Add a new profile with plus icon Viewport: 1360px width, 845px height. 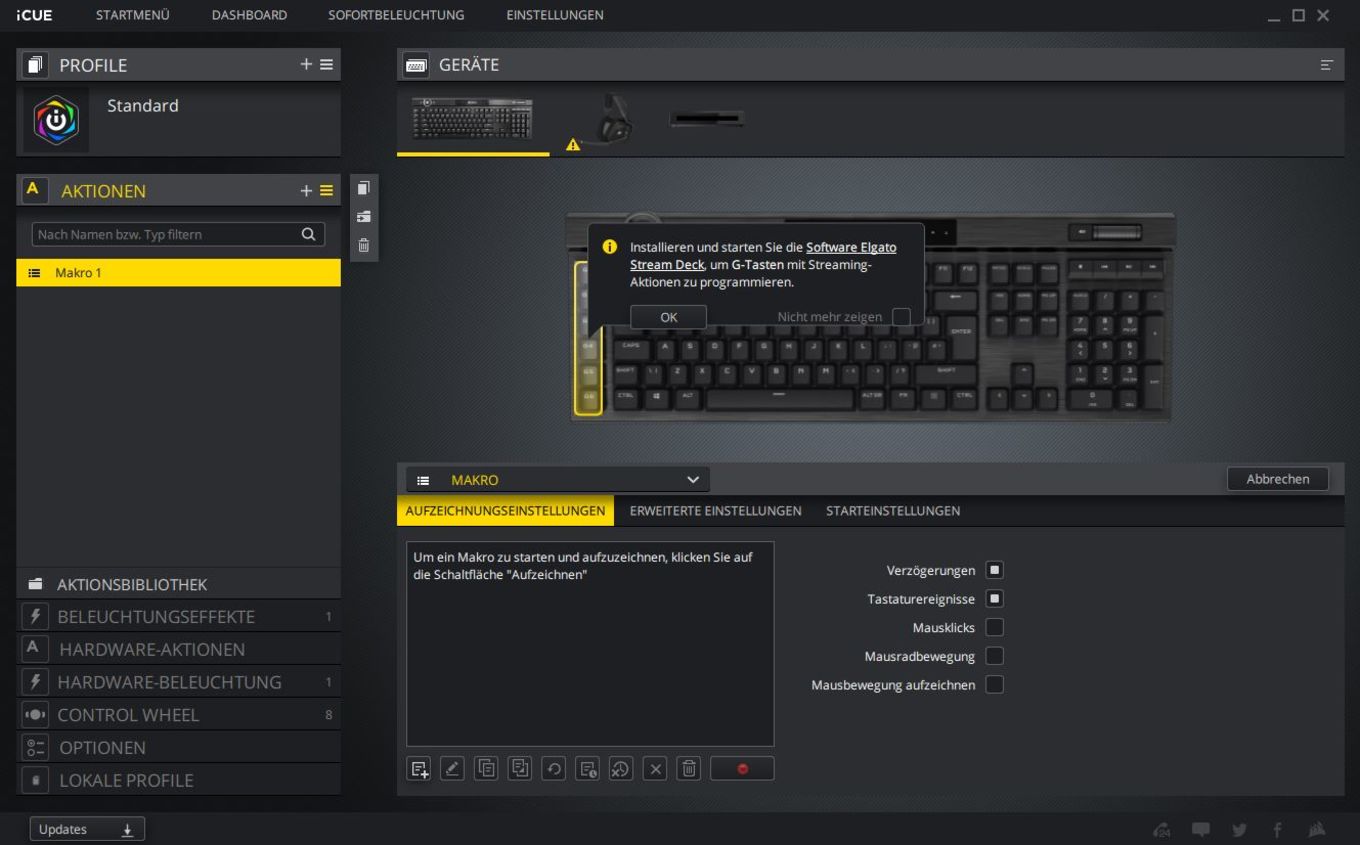[x=306, y=64]
